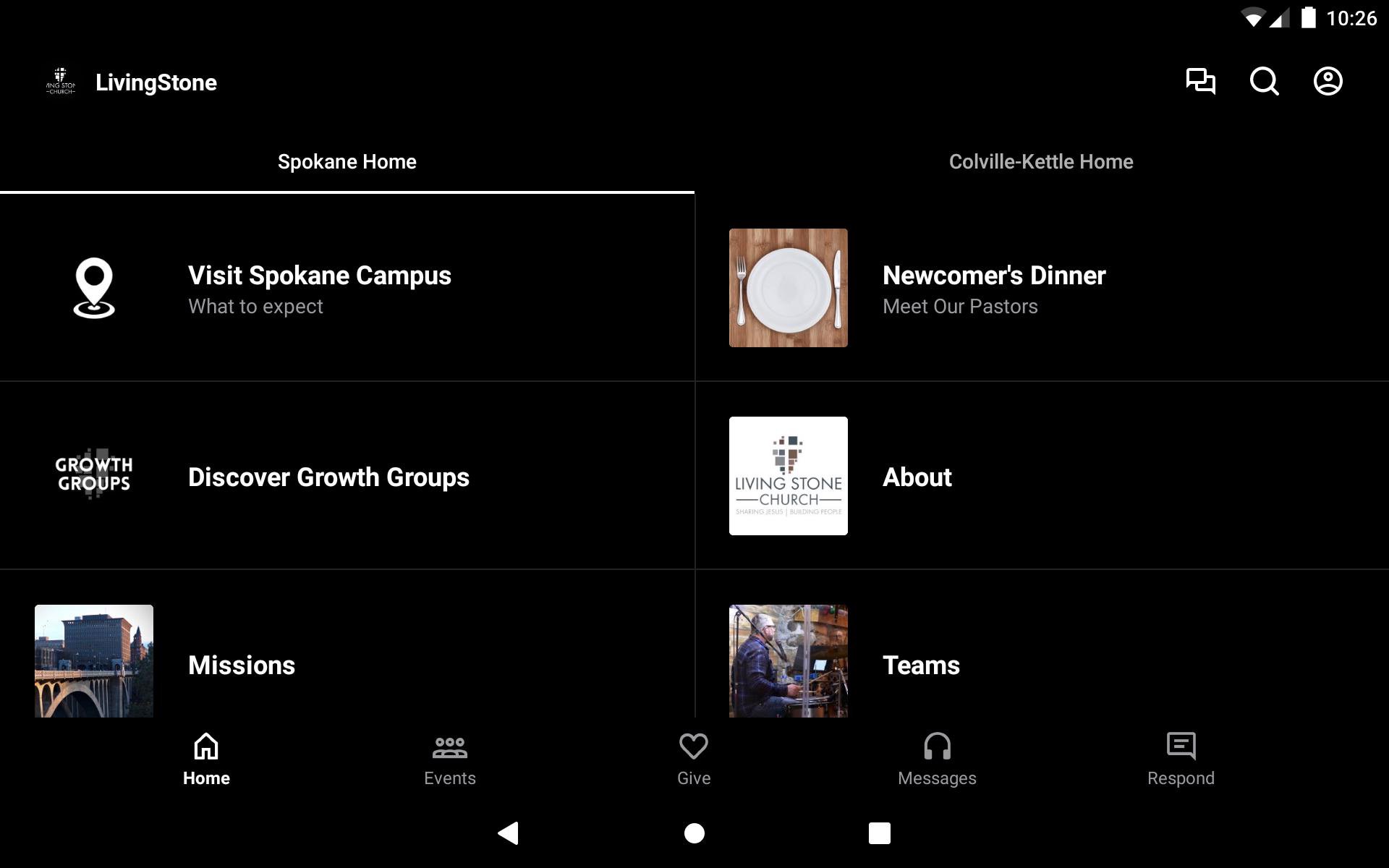The image size is (1389, 868).
Task: Open Give with heart icon
Action: (x=693, y=759)
